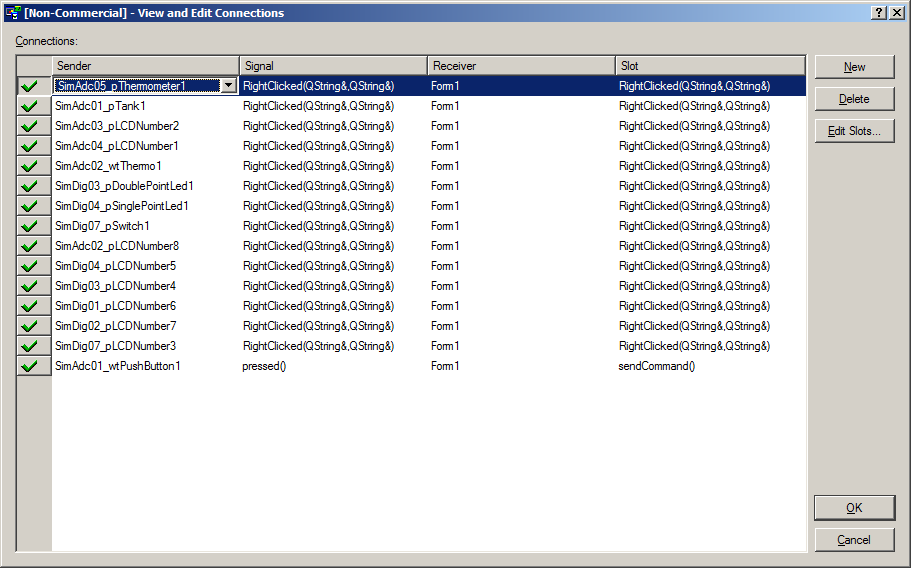Select the SimDig02_pLCDNumber7 sender cell
The image size is (911, 568).
(146, 326)
